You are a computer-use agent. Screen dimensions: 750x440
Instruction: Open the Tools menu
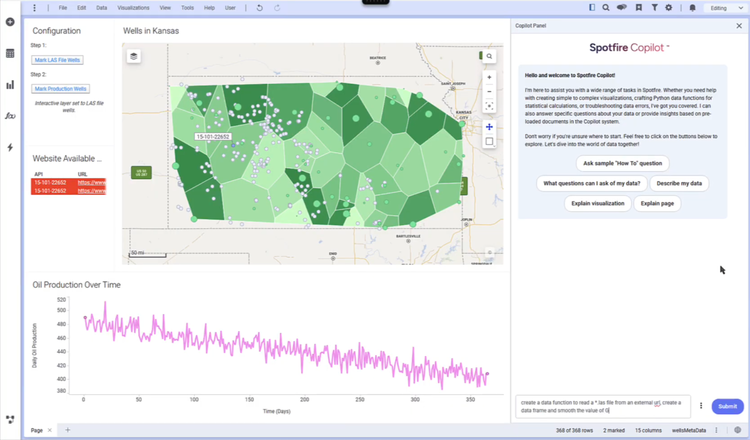[188, 8]
